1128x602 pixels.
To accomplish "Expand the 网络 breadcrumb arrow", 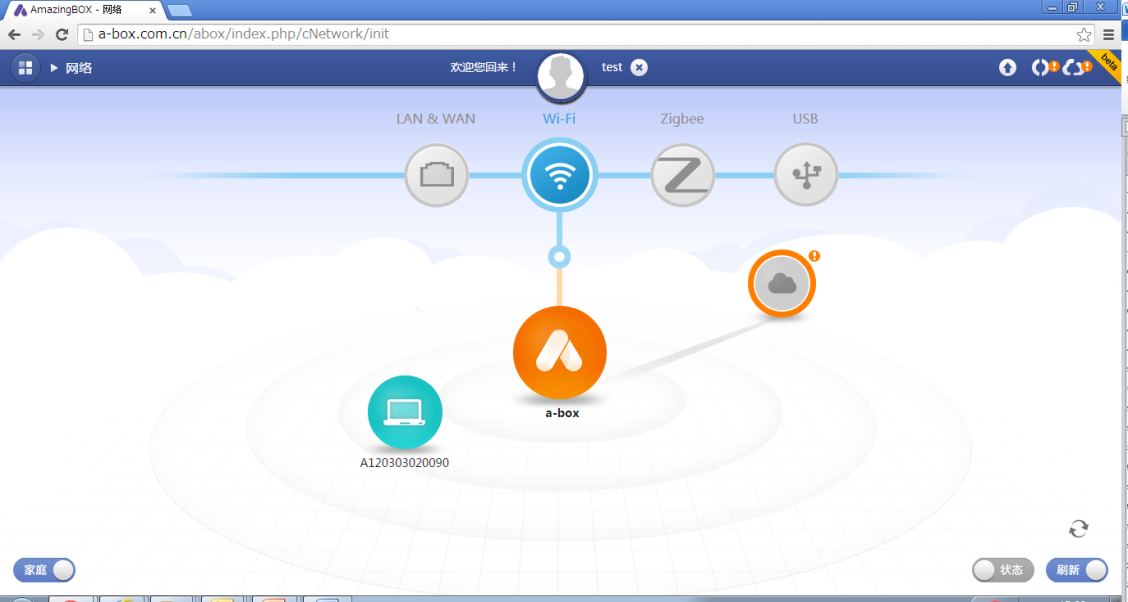I will tap(54, 68).
